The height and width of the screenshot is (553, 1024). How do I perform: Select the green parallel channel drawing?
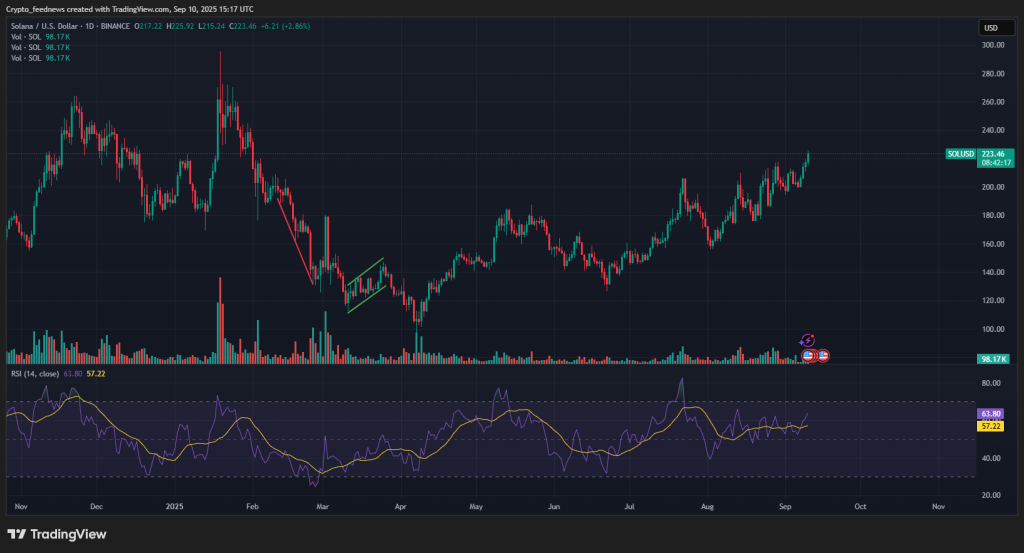(x=366, y=285)
